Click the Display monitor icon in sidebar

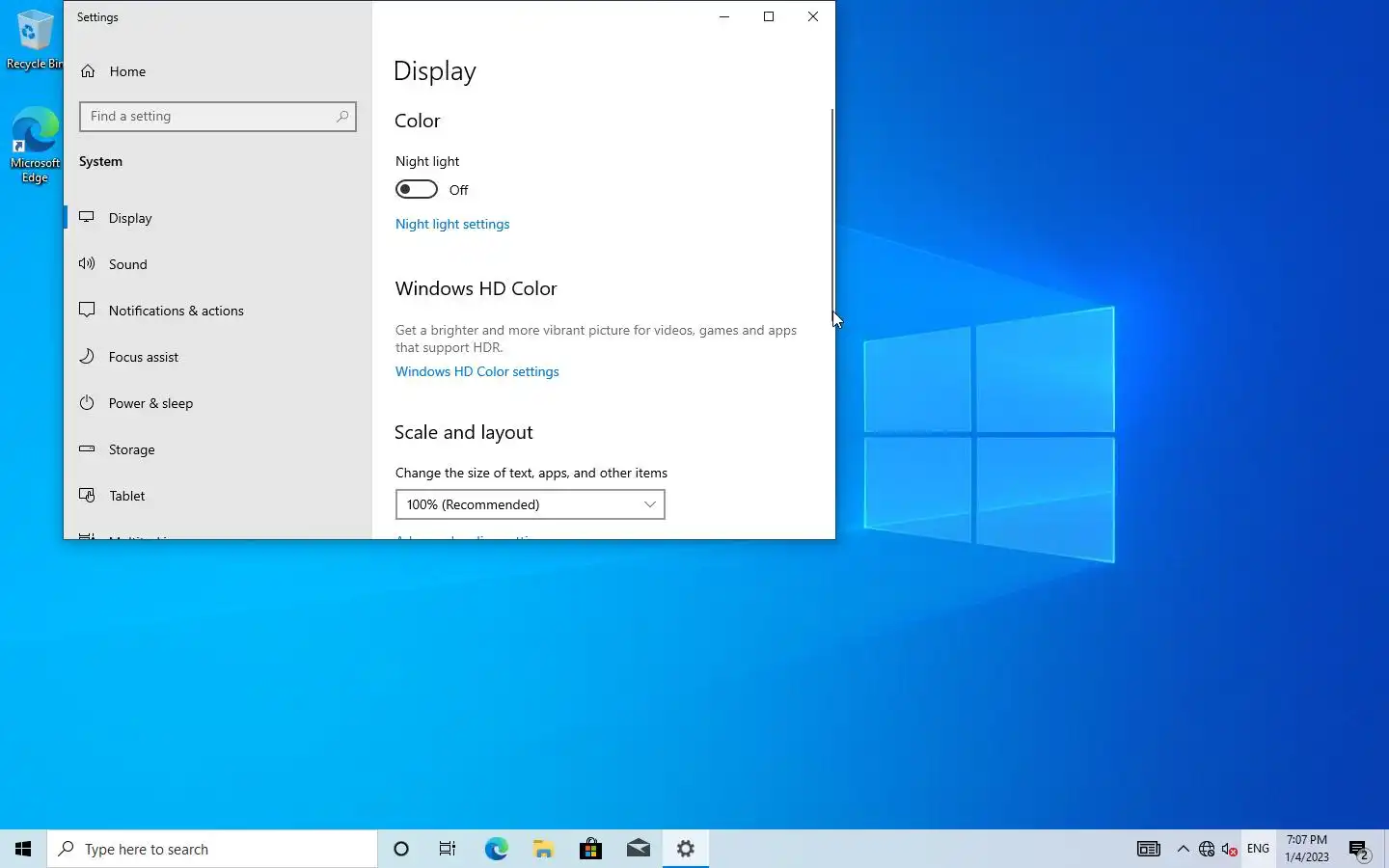(87, 218)
